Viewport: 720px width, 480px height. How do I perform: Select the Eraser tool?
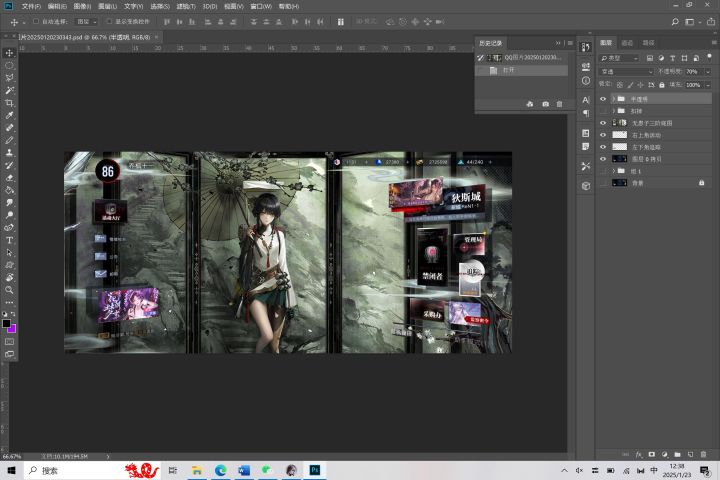point(9,178)
